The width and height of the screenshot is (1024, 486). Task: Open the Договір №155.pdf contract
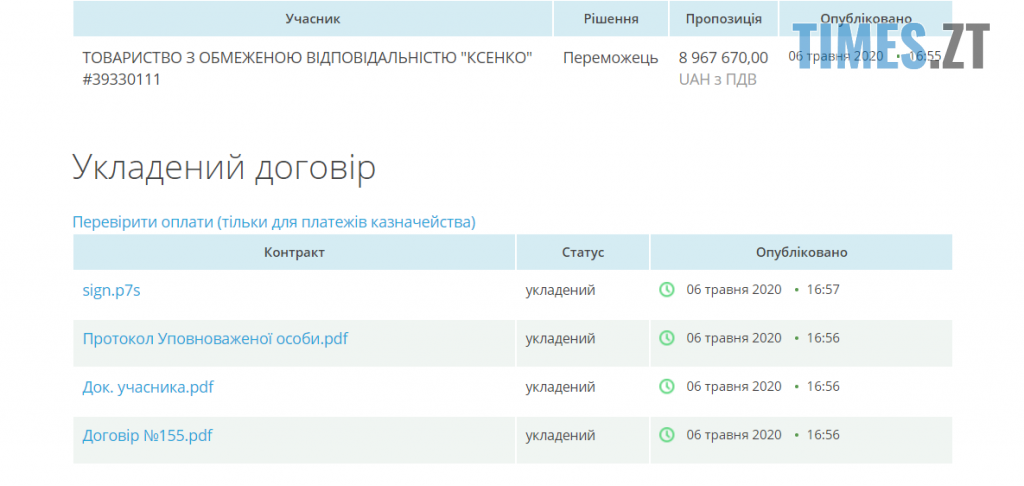tap(147, 435)
